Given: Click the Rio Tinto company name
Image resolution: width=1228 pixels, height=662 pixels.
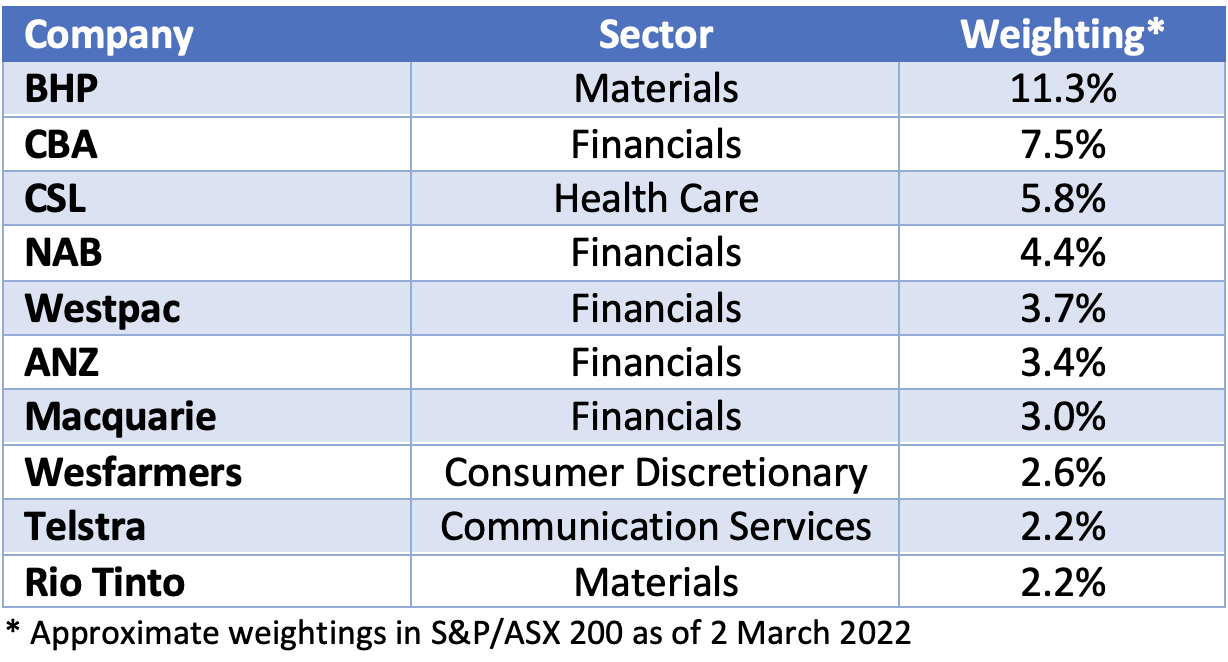Looking at the screenshot, I should [x=105, y=581].
